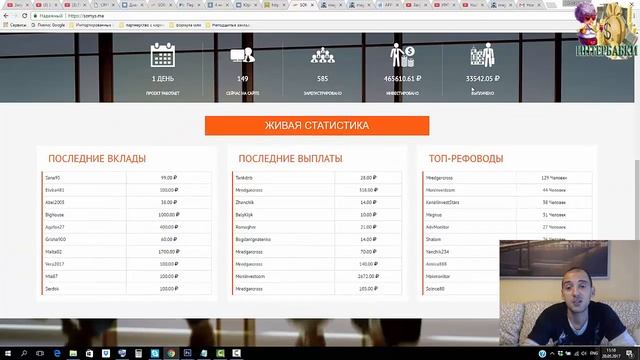The height and width of the screenshot is (360, 640).
Task: Click payout amount 2672.00 ₽
Action: 368,276
